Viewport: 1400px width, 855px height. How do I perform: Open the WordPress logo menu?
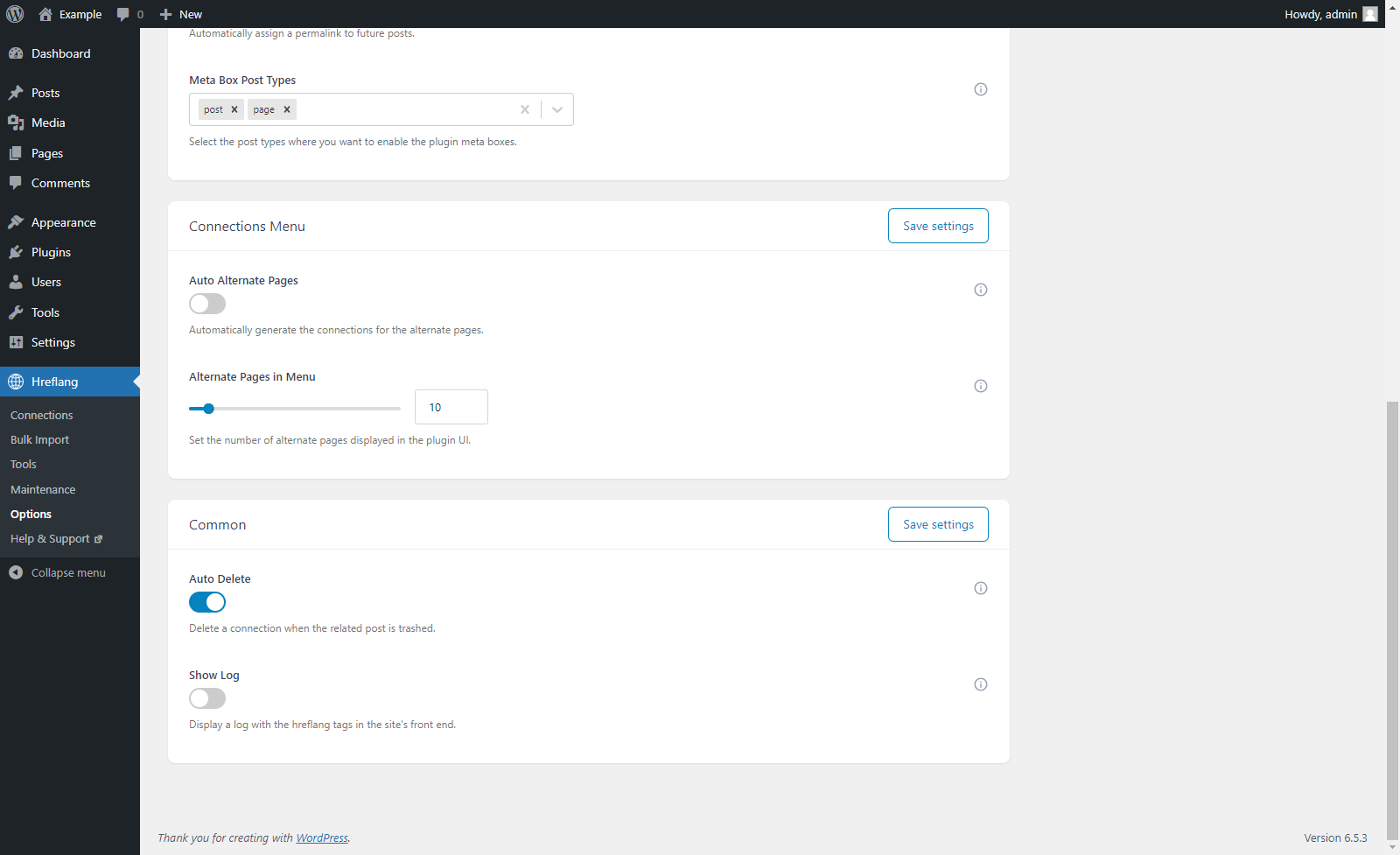point(14,14)
